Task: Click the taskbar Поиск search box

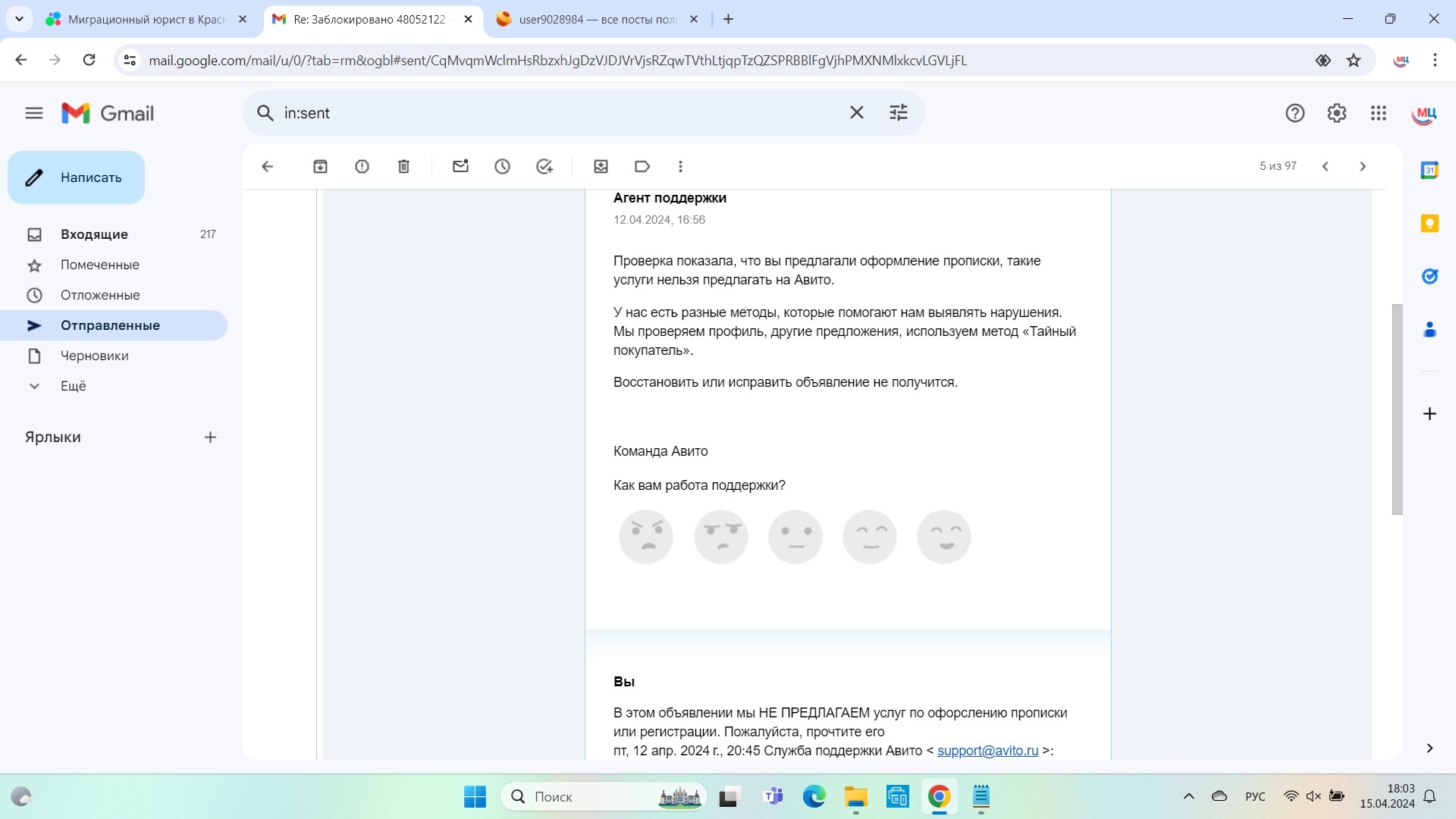Action: (x=604, y=797)
